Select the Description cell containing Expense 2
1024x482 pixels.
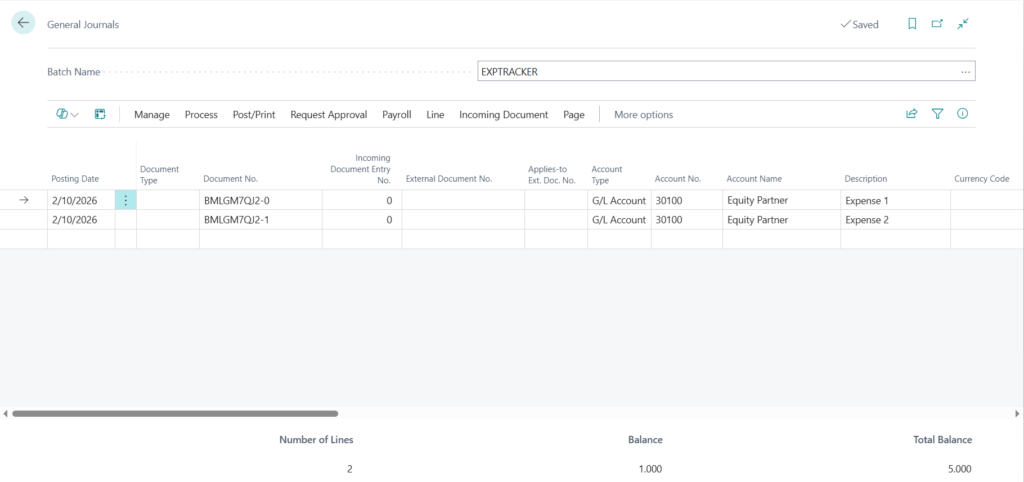894,220
